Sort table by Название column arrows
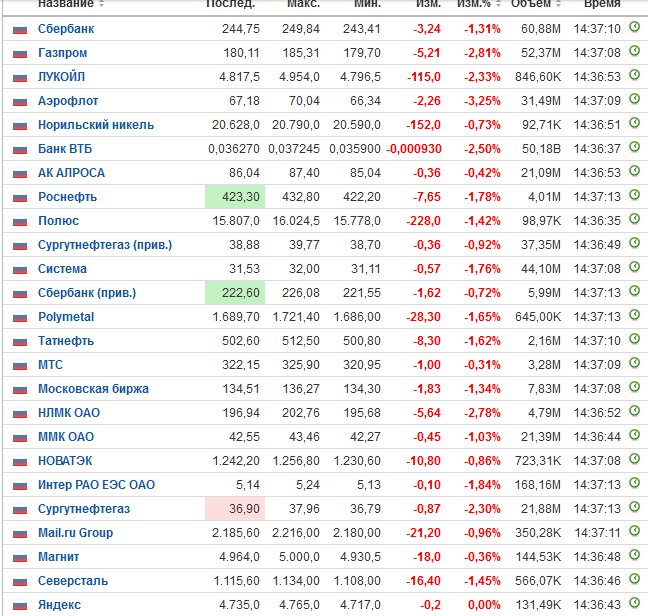 click(x=102, y=4)
